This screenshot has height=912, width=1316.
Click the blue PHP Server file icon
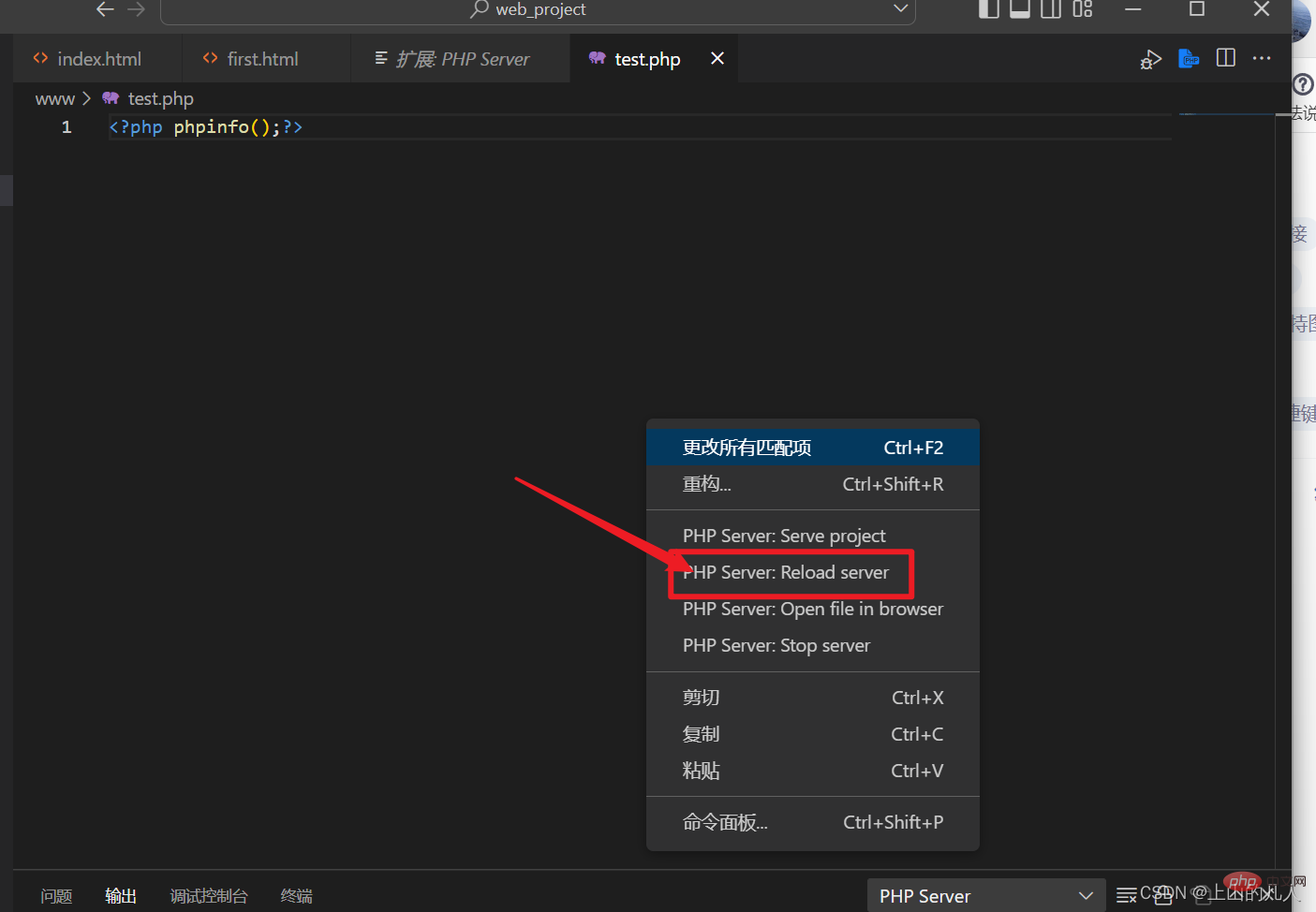[1189, 59]
